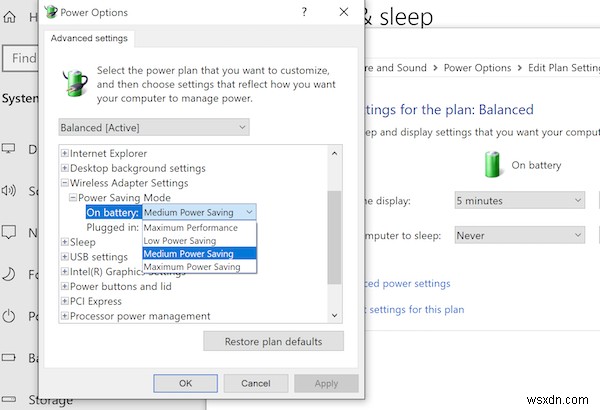600x410 pixels.
Task: Expand Power buttons and lid node
Action: tap(65, 286)
